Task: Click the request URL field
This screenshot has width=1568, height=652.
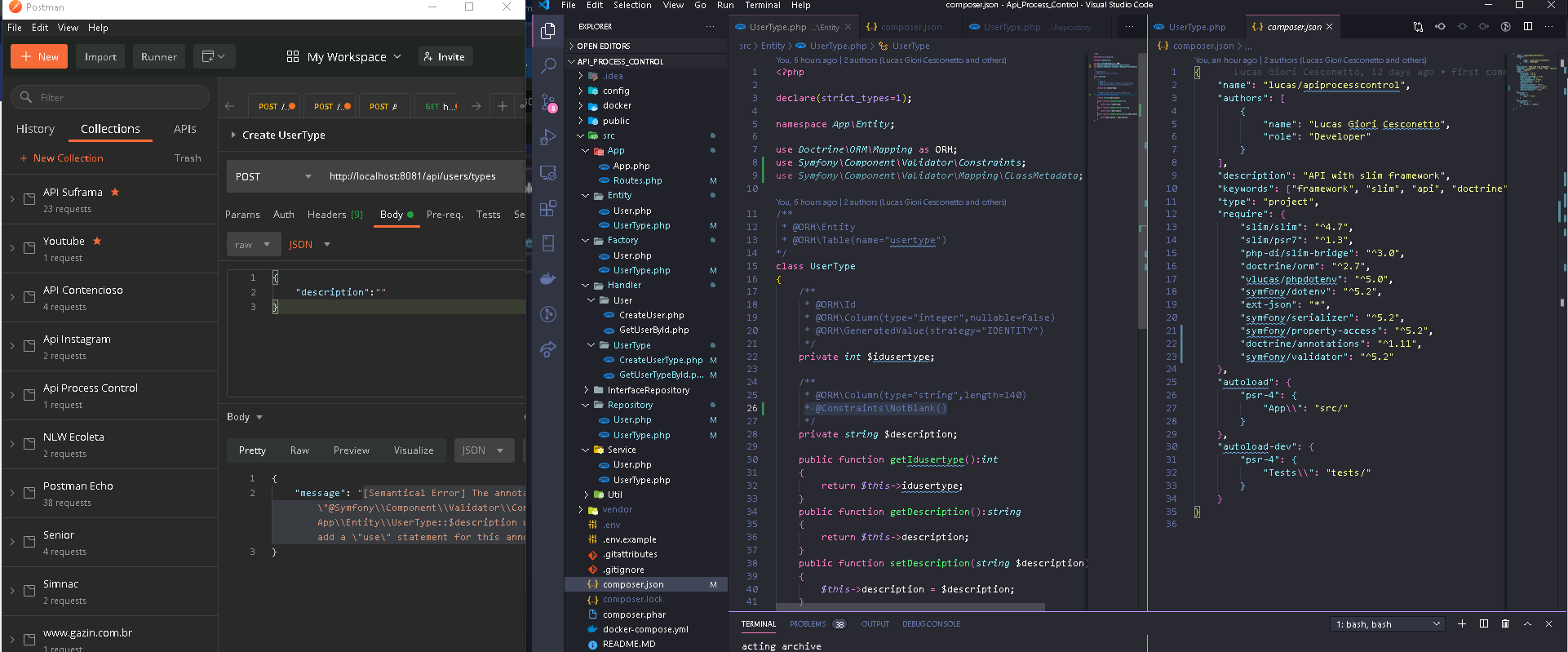Action: [424, 176]
